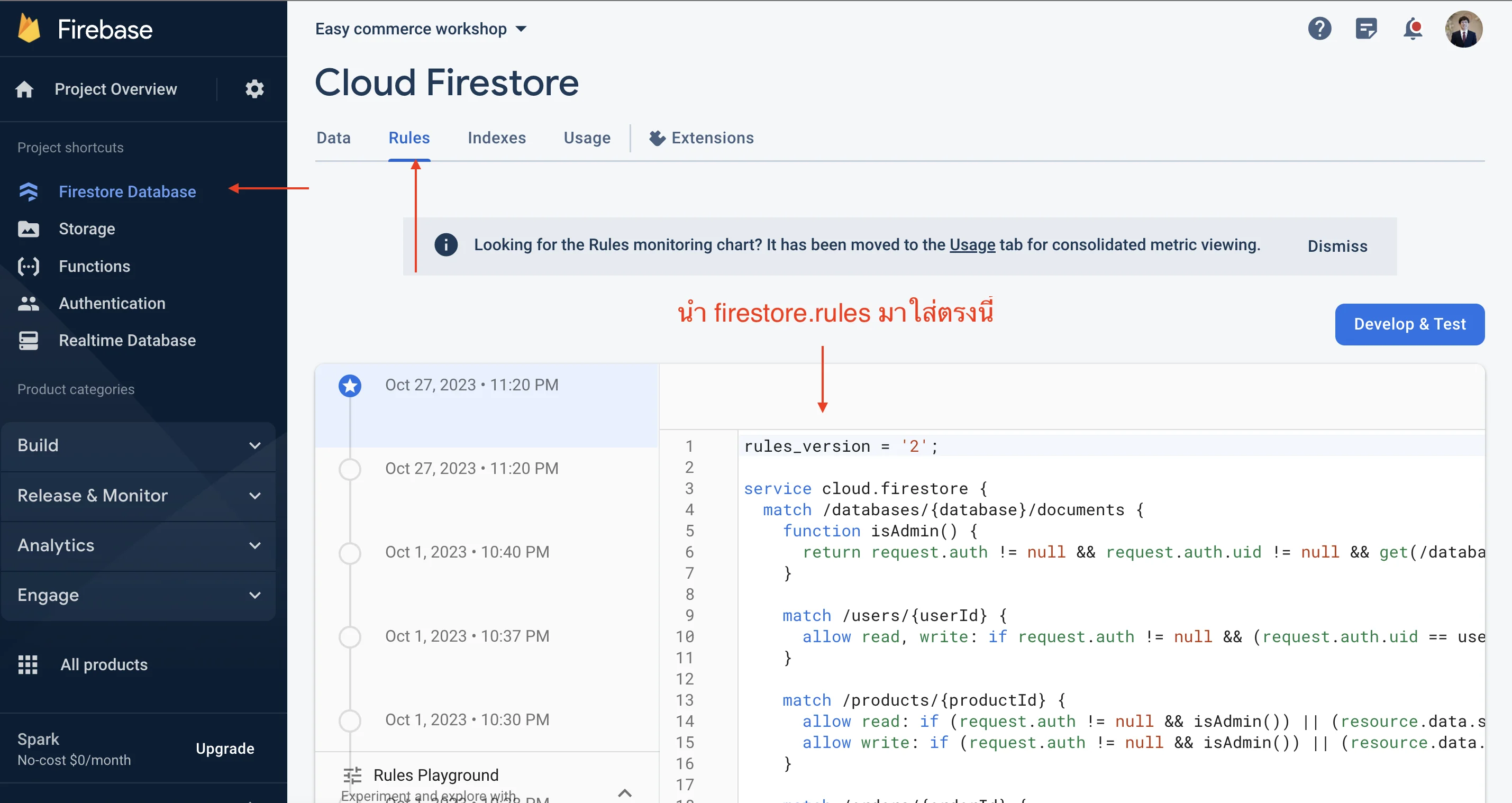This screenshot has width=1512, height=803.
Task: Click the Firebase flame logo
Action: pos(29,29)
